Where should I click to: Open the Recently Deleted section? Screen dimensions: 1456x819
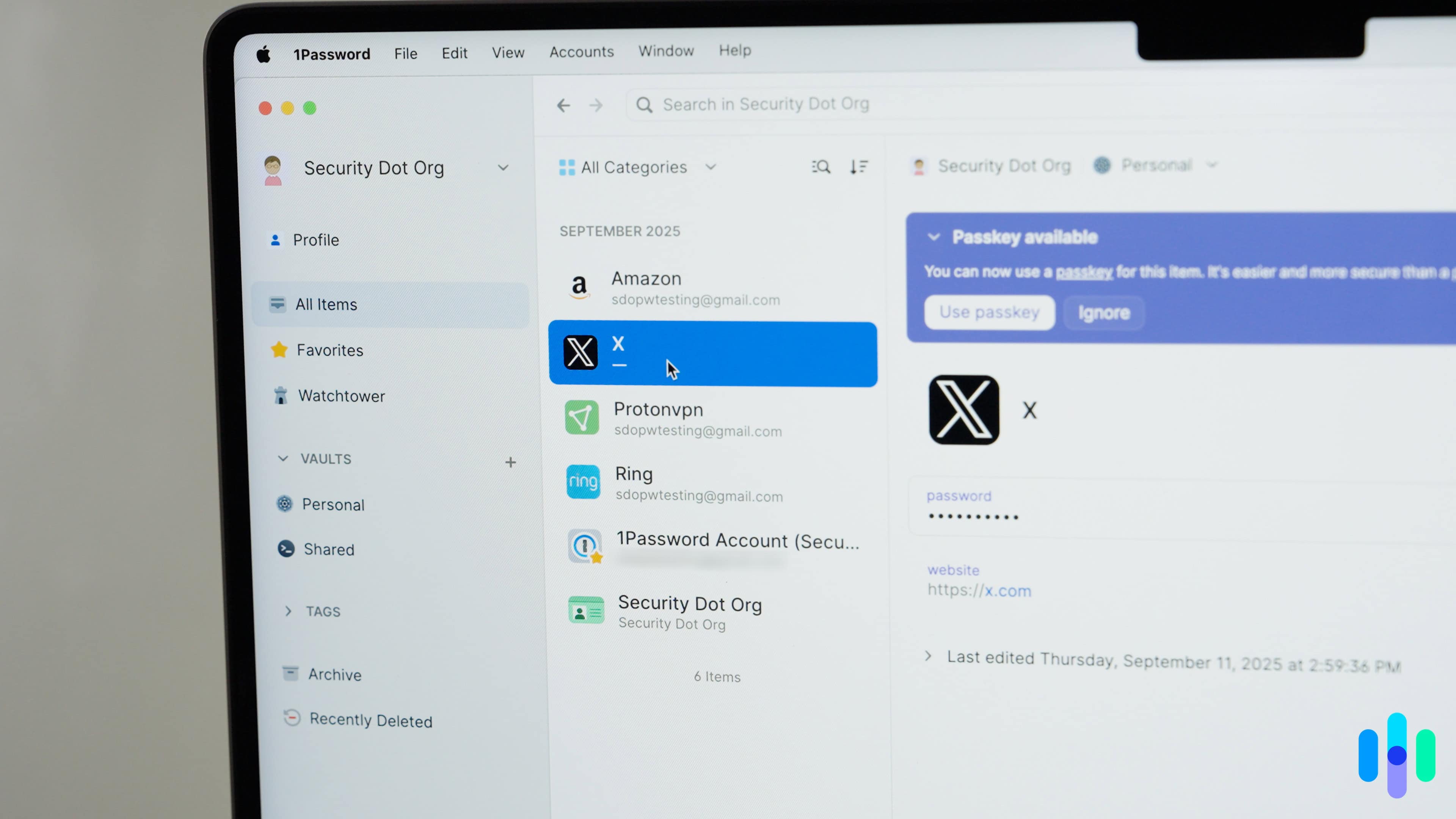(370, 720)
